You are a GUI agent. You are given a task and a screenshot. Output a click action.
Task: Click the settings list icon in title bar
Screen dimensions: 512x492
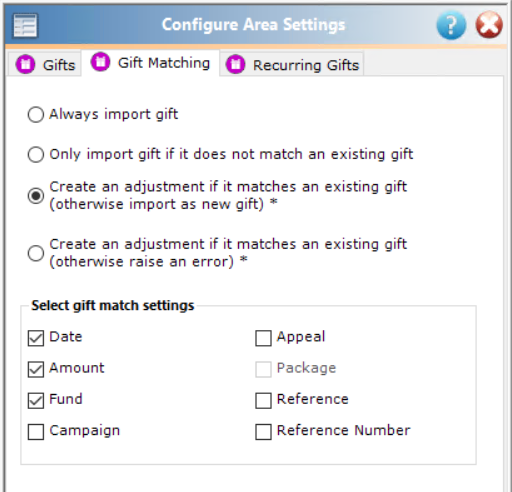click(25, 26)
